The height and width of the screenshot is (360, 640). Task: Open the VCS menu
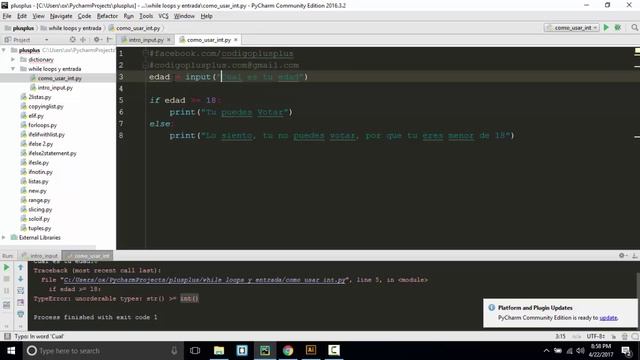(x=163, y=16)
